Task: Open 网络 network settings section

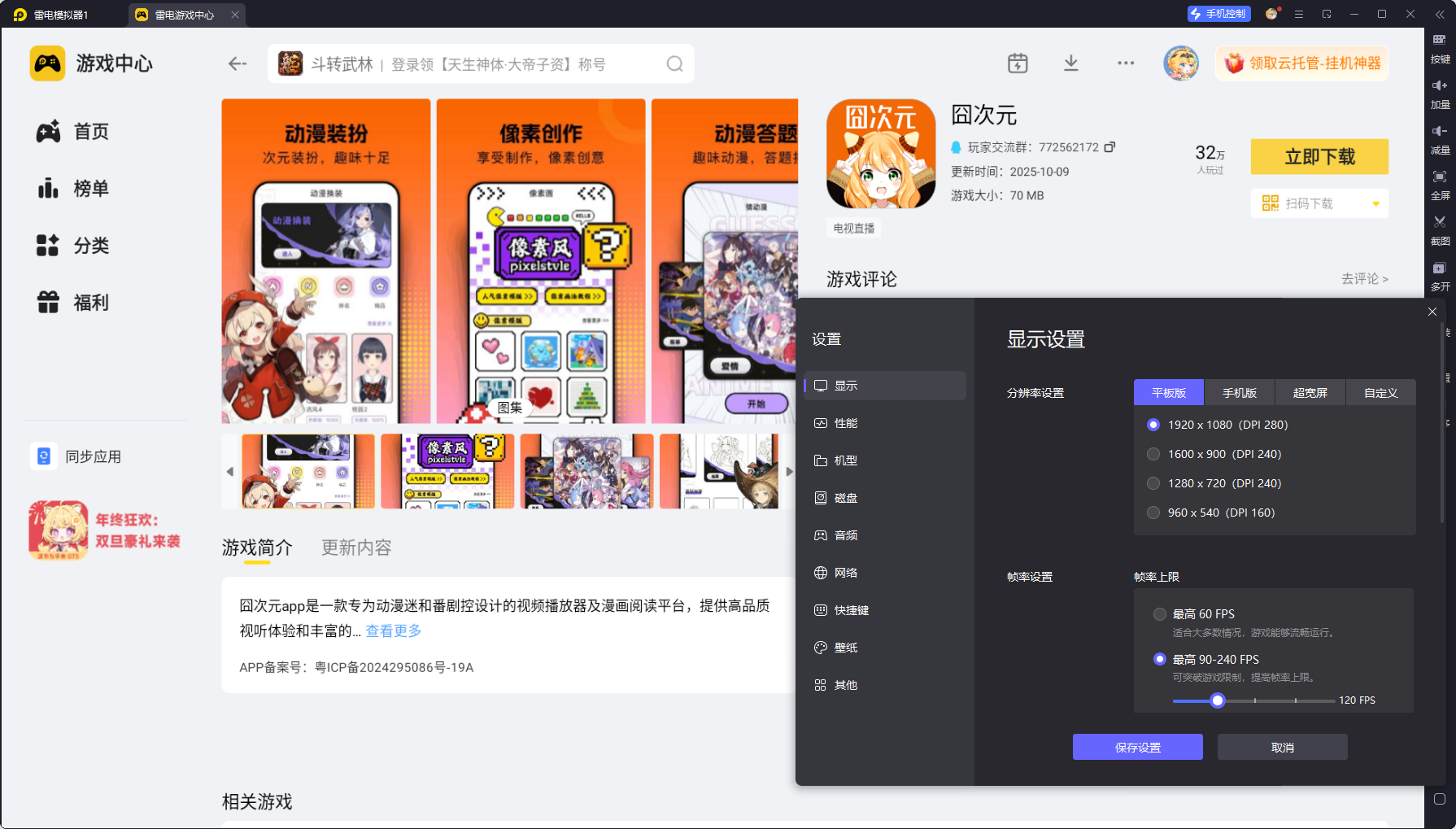Action: click(885, 573)
